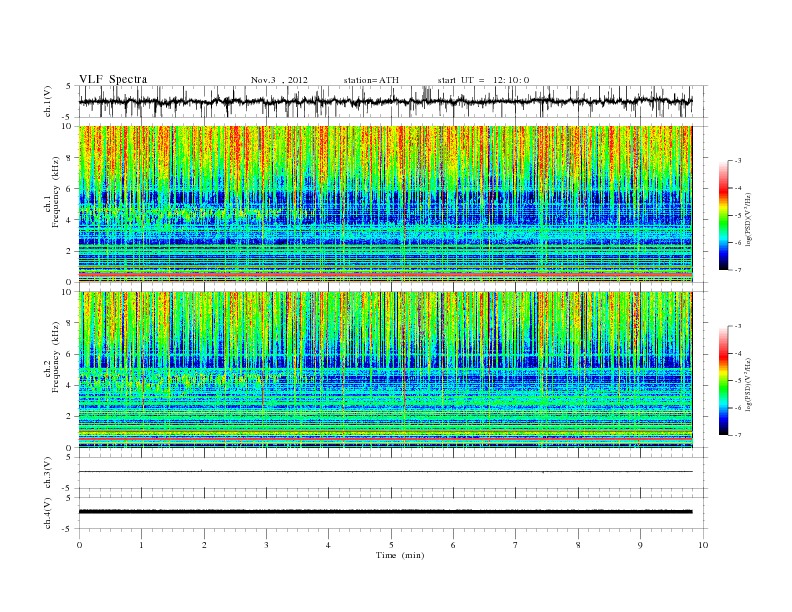Click tick label "1" on Time axis
792x612 pixels.
141,545
